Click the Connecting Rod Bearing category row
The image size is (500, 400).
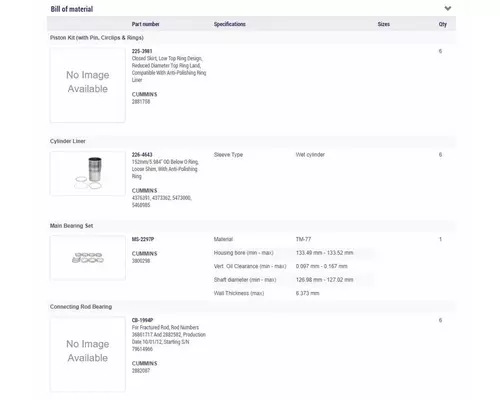tap(252, 307)
